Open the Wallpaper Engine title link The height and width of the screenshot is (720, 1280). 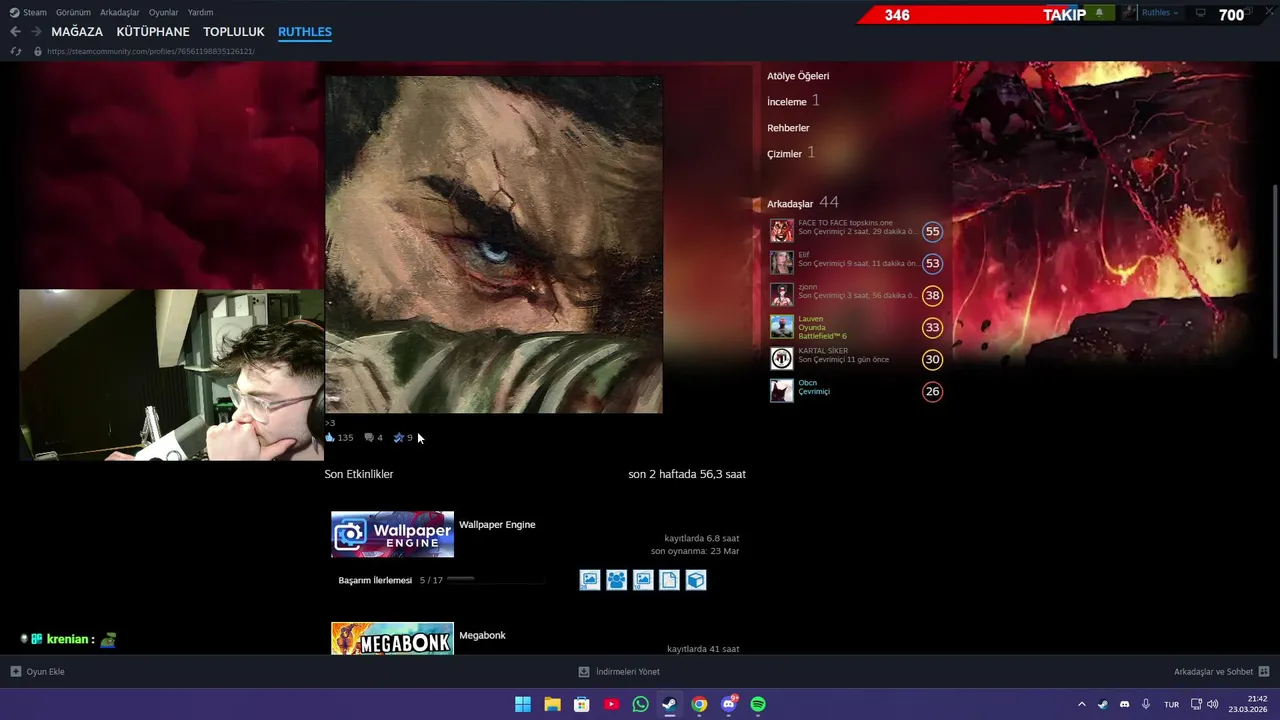[497, 525]
